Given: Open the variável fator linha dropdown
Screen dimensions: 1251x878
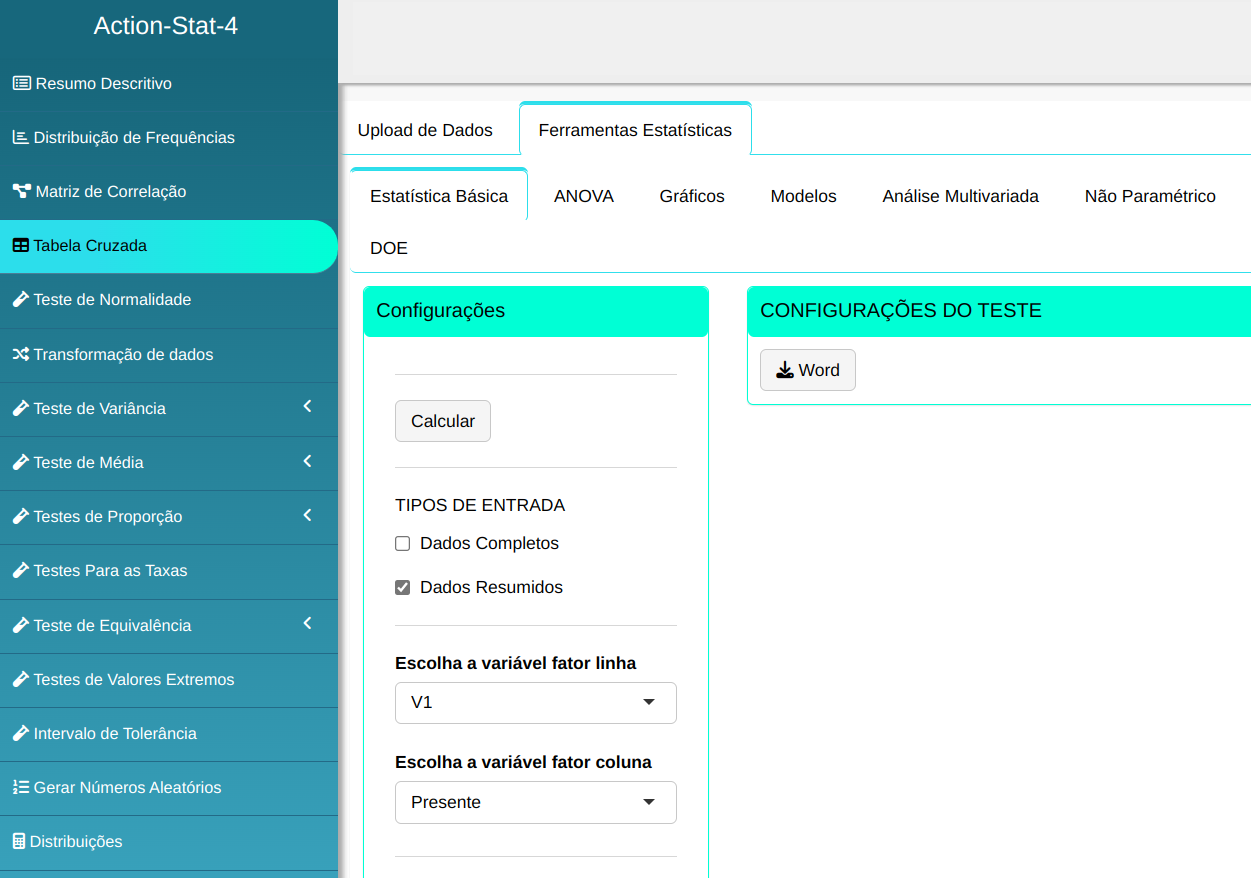Looking at the screenshot, I should (x=535, y=703).
